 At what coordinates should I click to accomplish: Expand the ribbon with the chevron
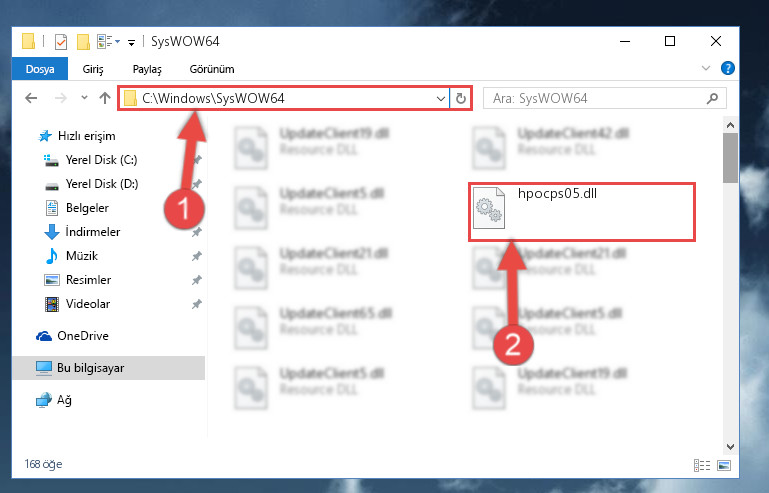click(x=706, y=68)
